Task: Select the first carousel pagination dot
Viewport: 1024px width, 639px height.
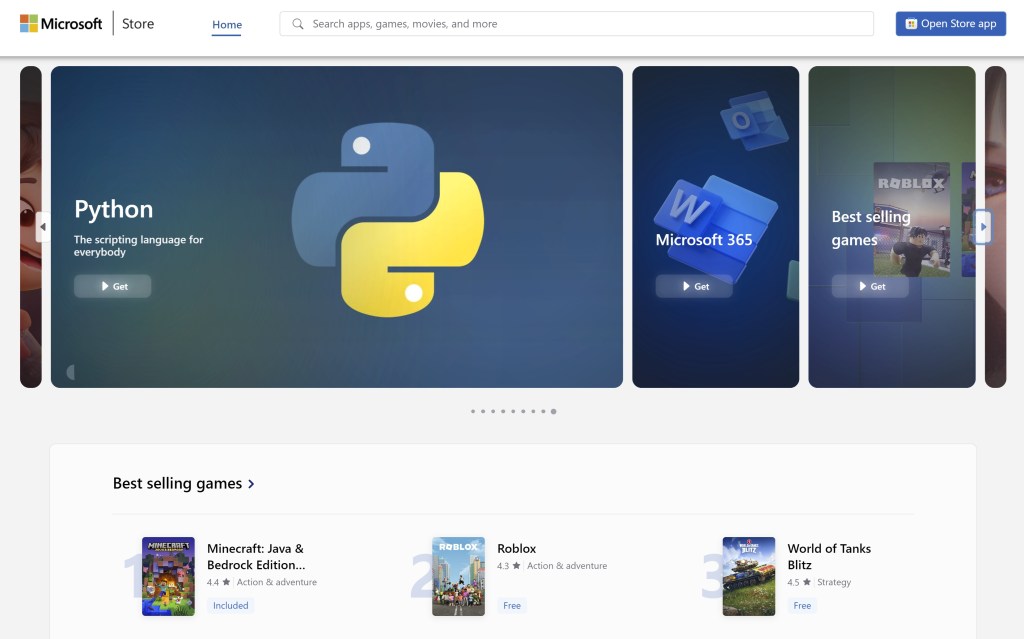Action: (473, 410)
